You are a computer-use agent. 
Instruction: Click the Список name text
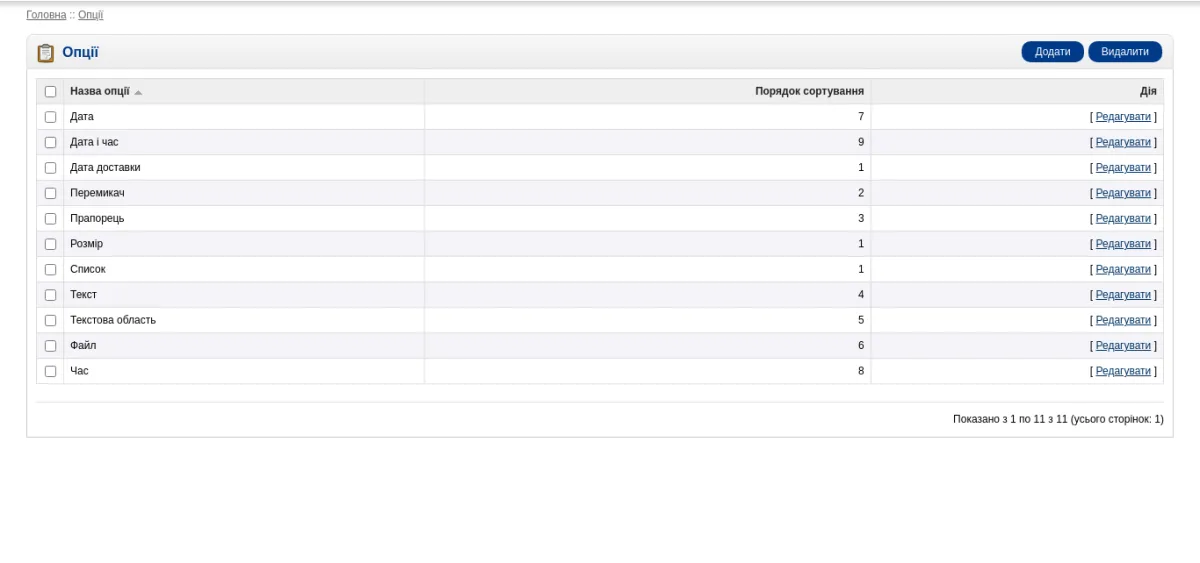[87, 269]
